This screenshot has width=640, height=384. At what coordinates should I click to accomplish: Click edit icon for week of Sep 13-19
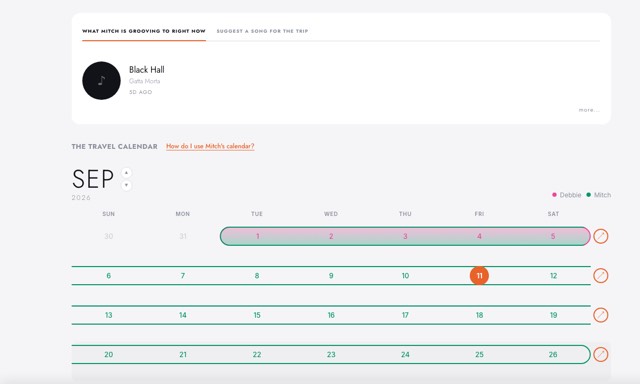pyautogui.click(x=600, y=315)
